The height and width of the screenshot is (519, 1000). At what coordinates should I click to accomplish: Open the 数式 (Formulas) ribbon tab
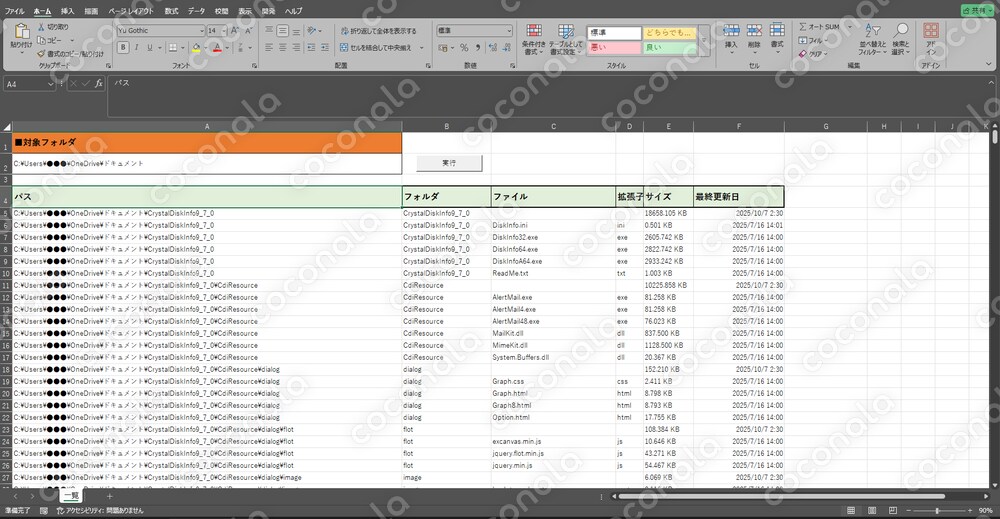coord(172,11)
